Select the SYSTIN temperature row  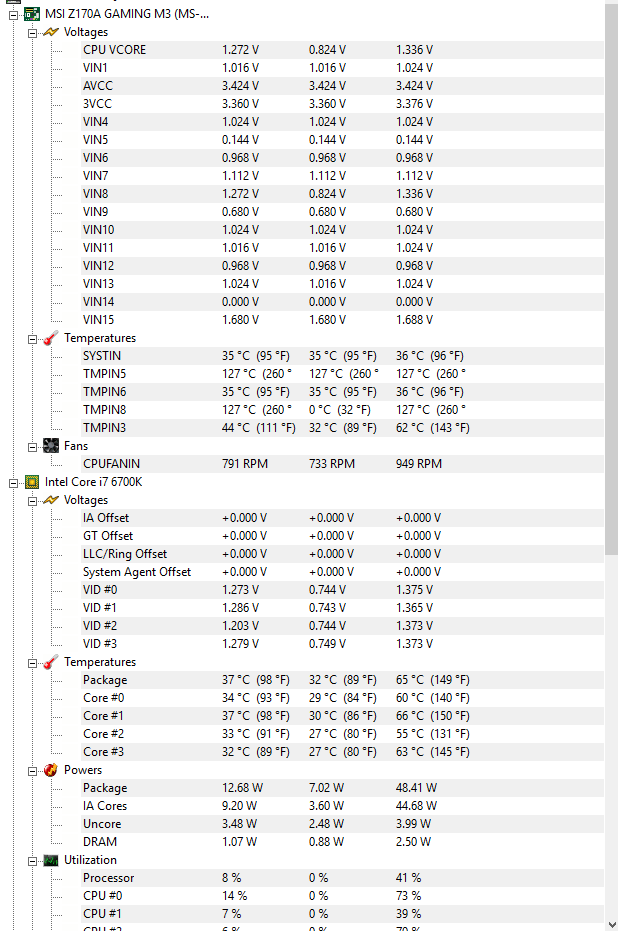(343, 356)
